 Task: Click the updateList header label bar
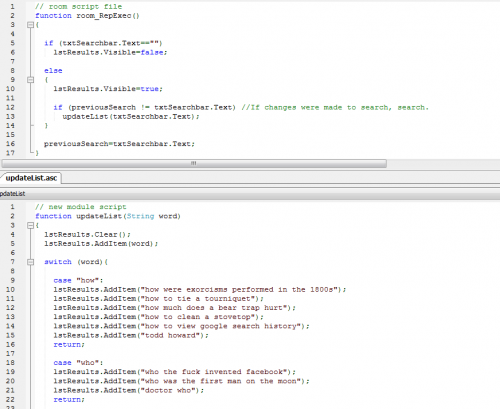coord(250,194)
